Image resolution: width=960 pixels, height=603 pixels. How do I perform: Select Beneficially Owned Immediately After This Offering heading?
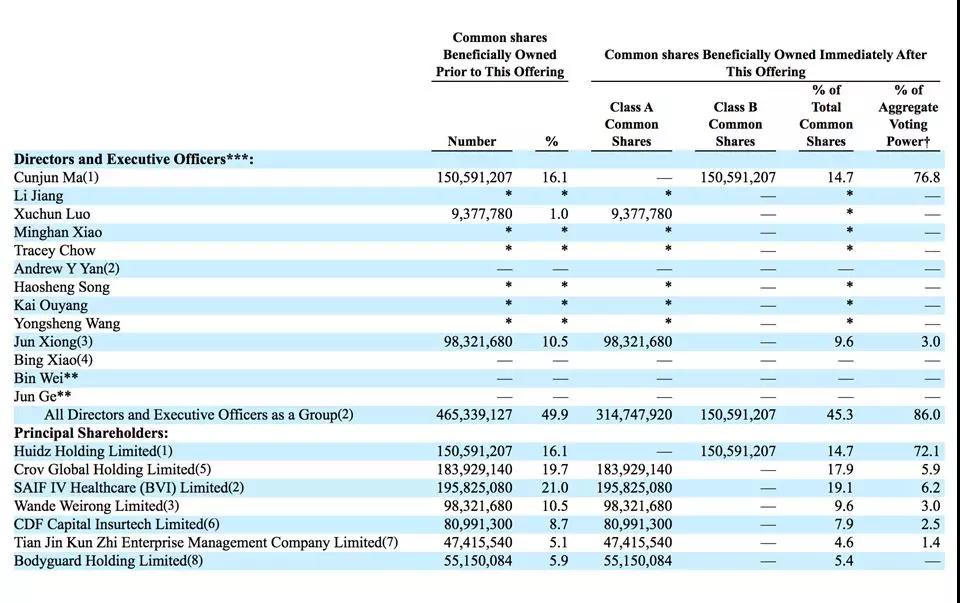tap(765, 63)
